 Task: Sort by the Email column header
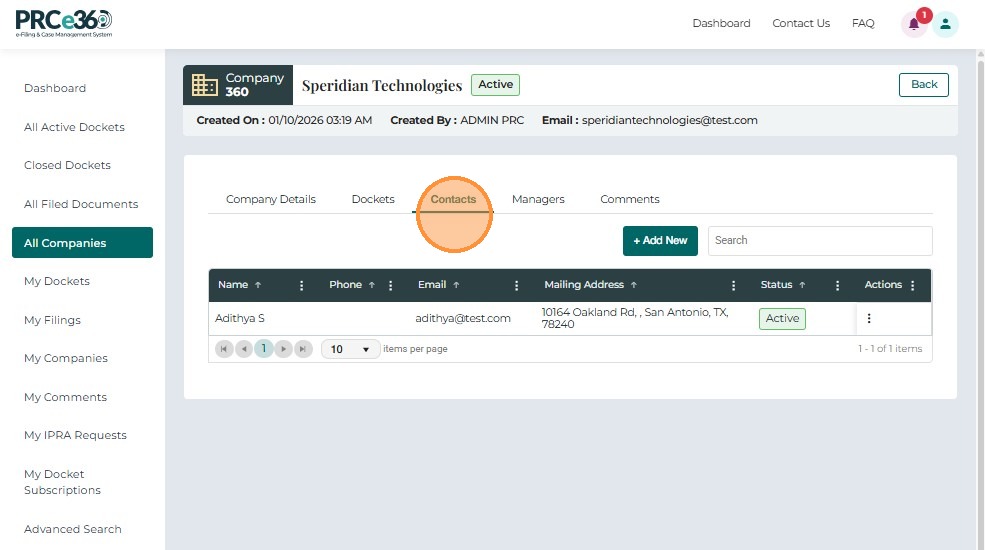pos(438,285)
